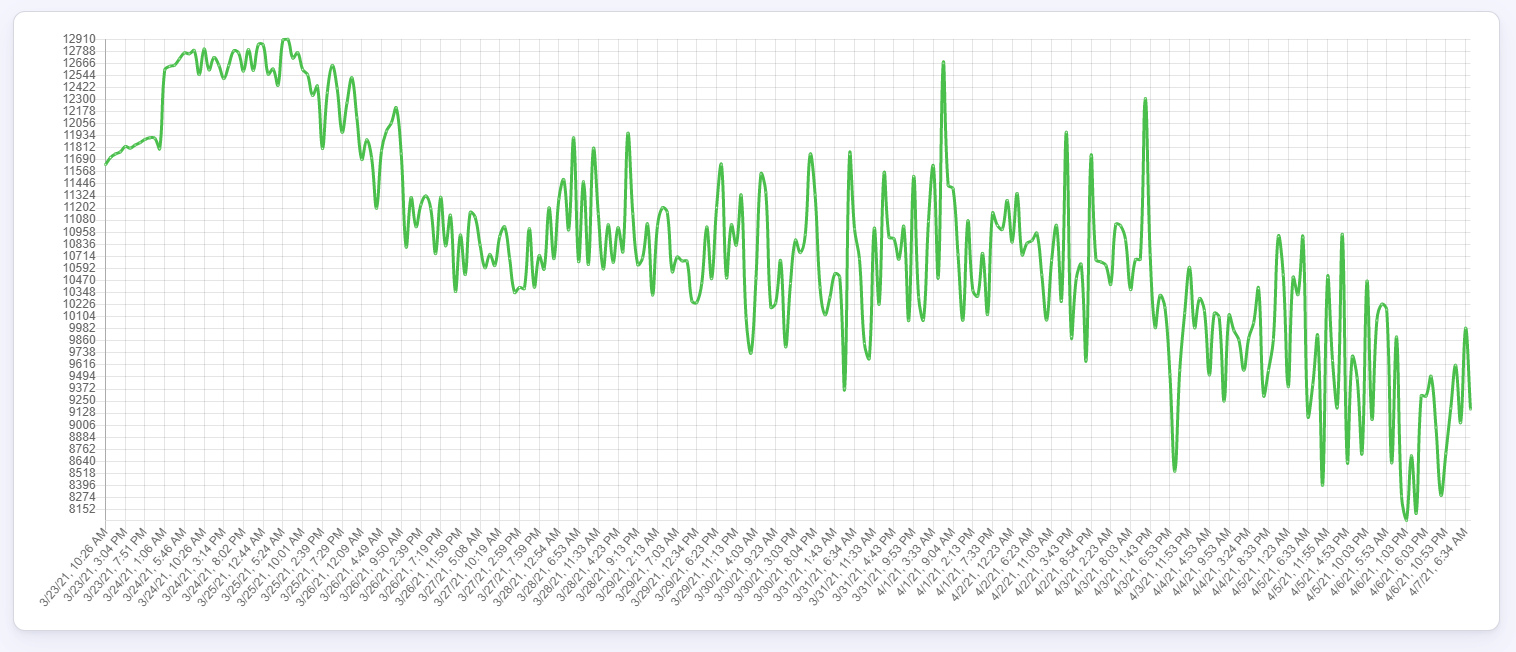Click the tallest peak on 4/1/21
Viewport: 1516px width, 652px height.
[943, 62]
